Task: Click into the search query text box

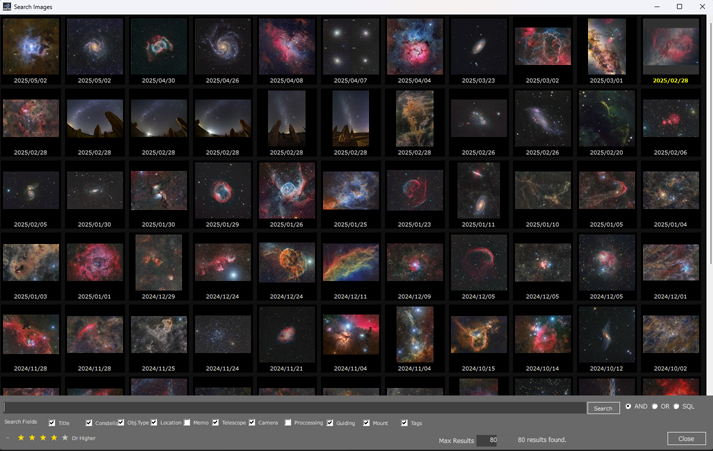Action: pyautogui.click(x=295, y=407)
